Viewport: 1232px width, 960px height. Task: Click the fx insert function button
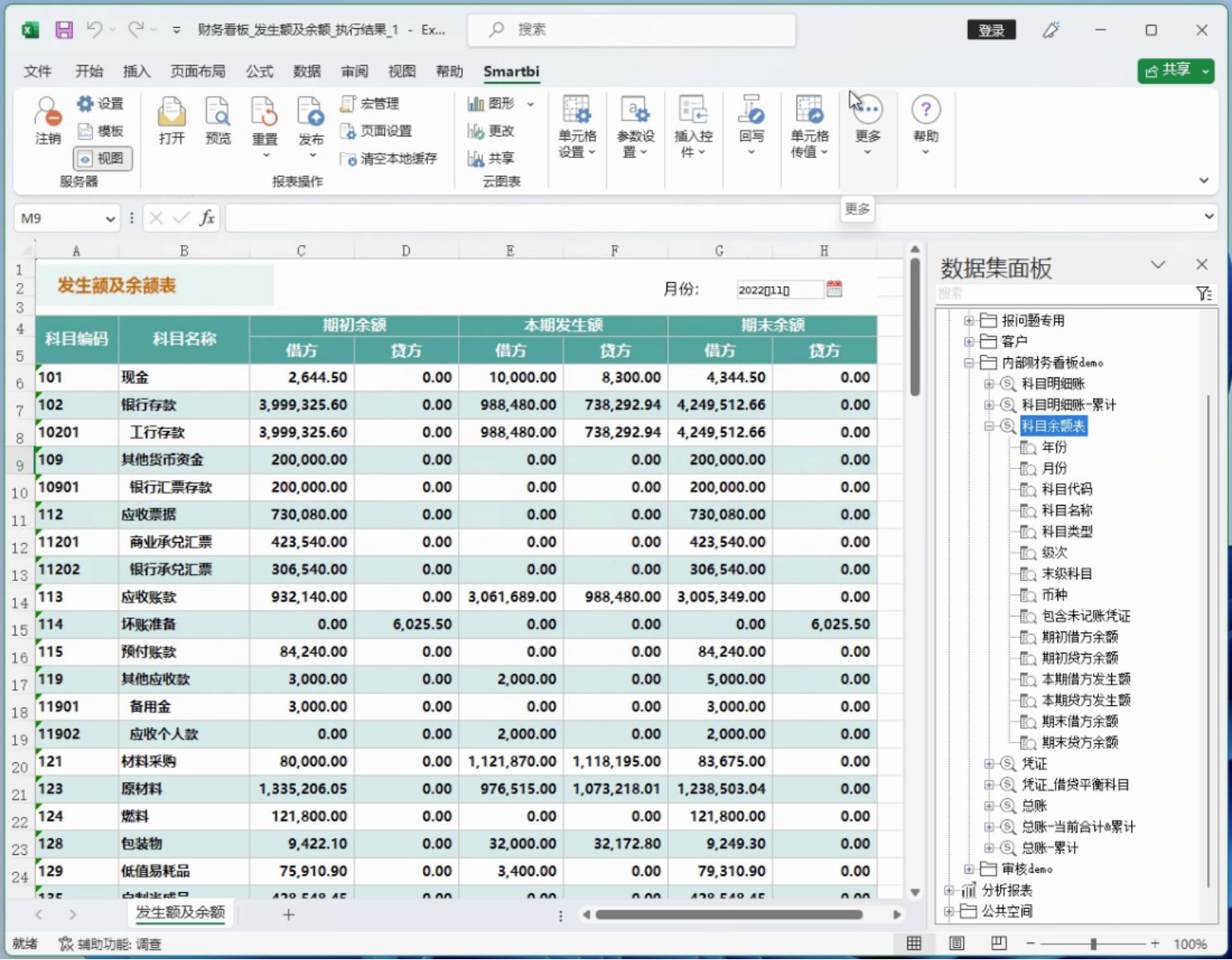[x=207, y=218]
